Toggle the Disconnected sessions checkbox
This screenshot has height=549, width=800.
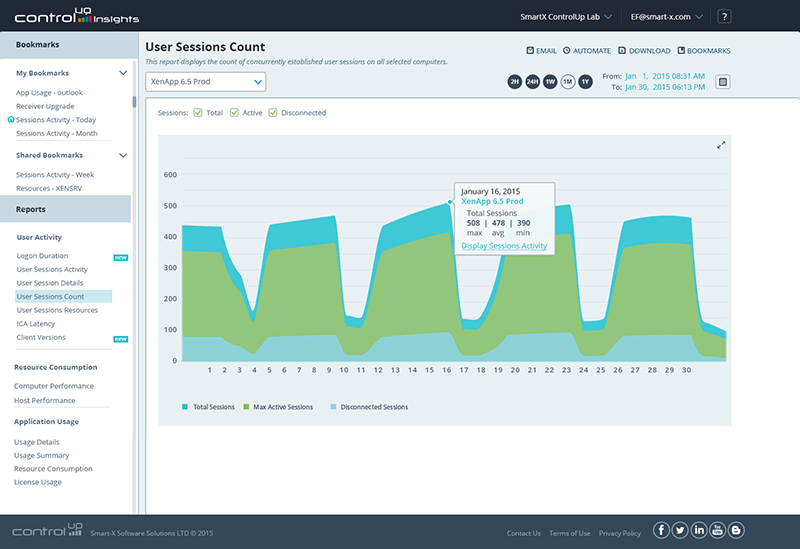[273, 113]
